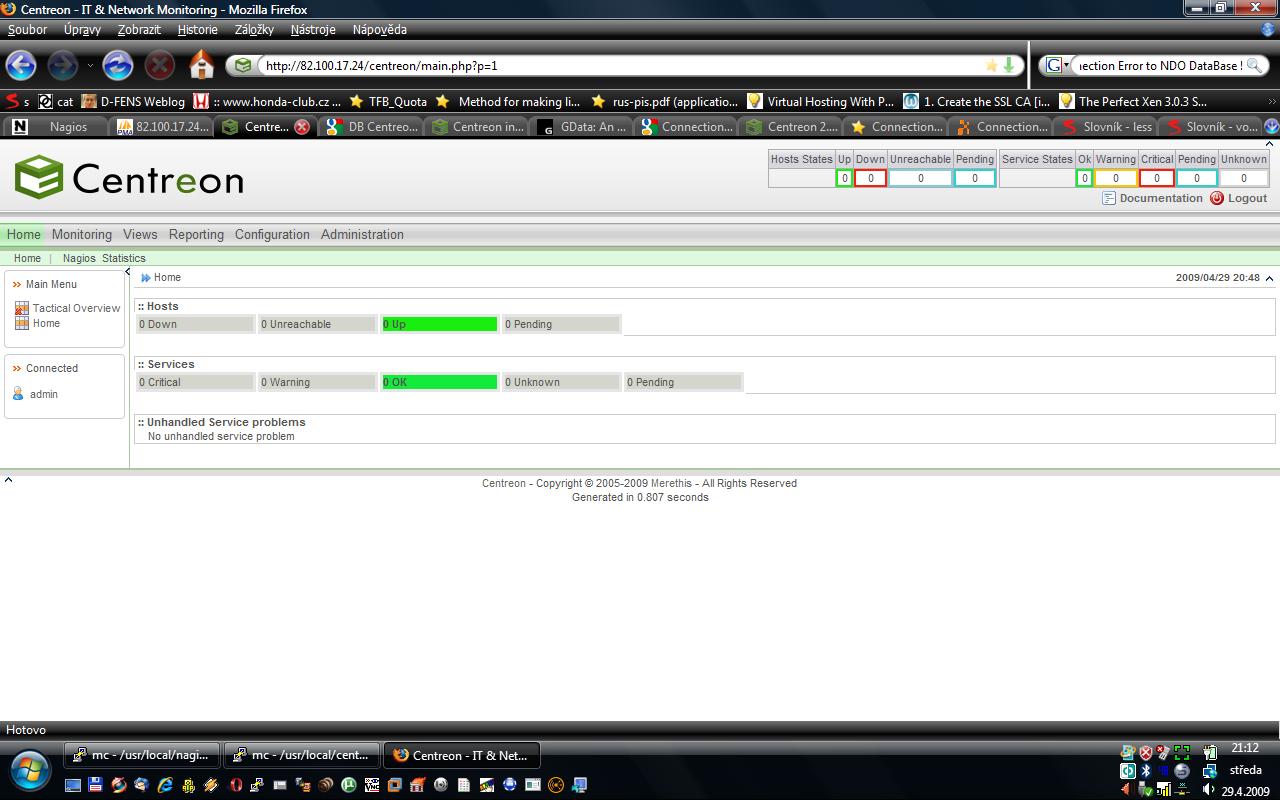The width and height of the screenshot is (1280, 800).
Task: Click the Google search input field
Action: [1159, 65]
